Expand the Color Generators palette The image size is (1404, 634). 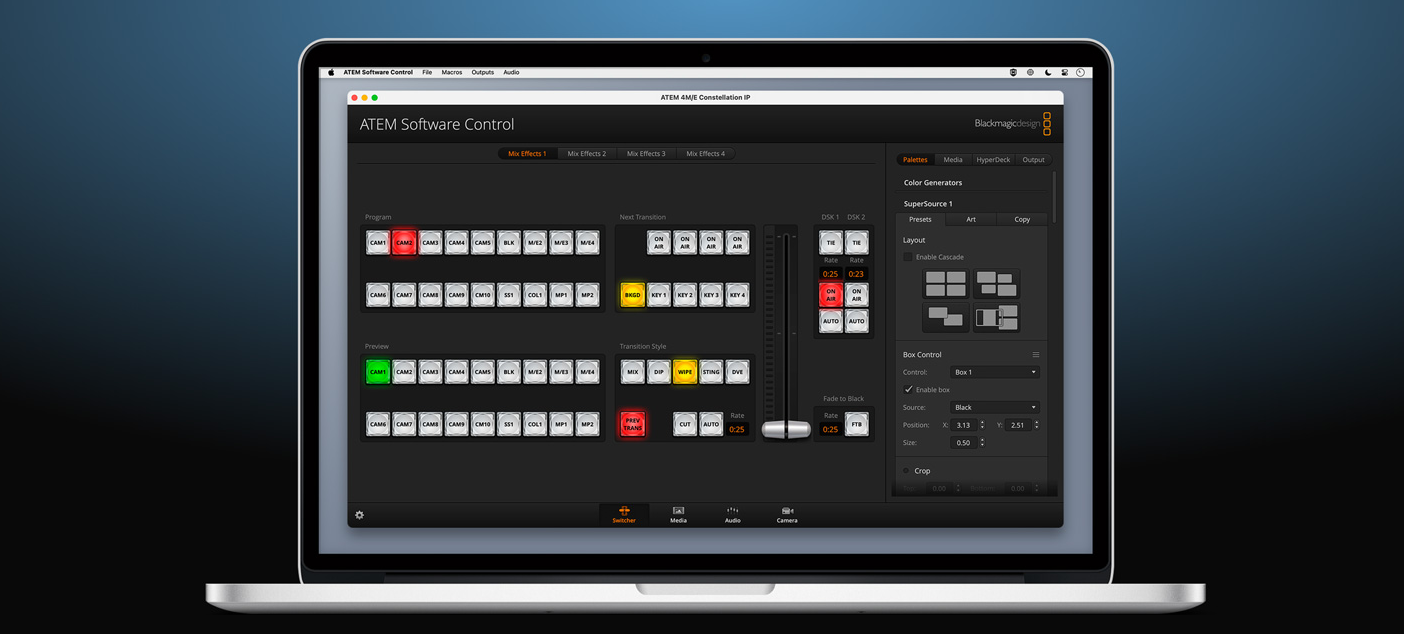[x=933, y=183]
